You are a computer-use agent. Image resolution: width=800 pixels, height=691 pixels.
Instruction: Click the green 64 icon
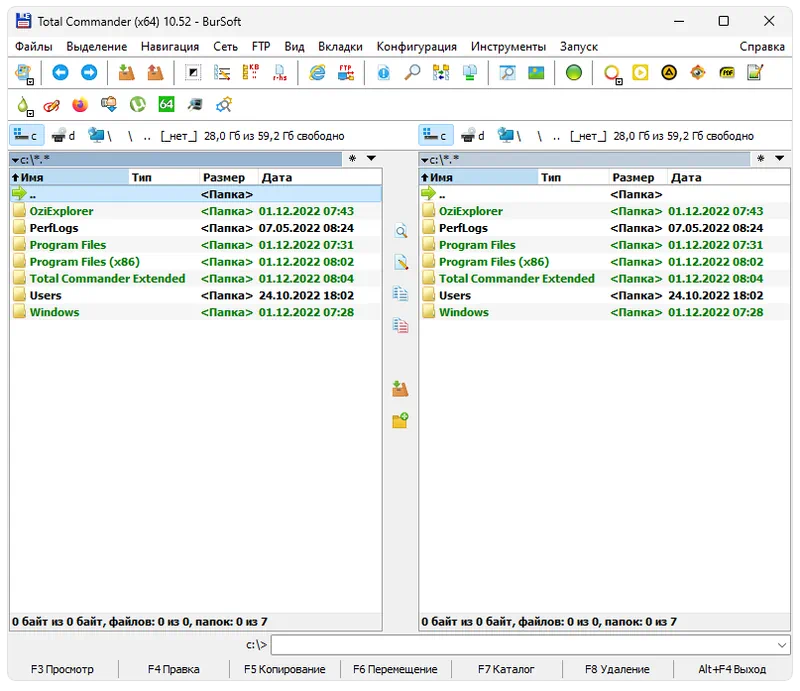(166, 105)
